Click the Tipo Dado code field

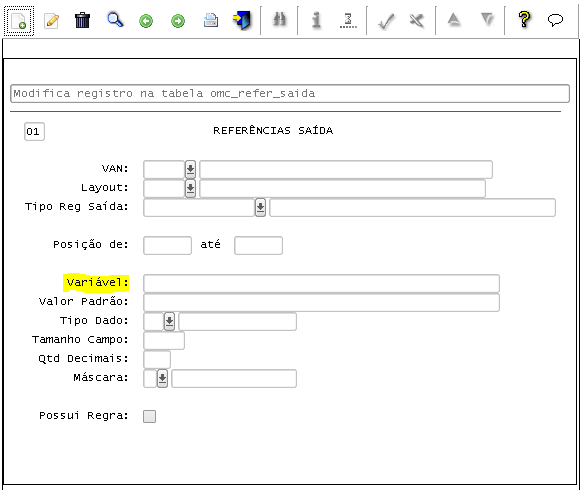click(x=154, y=322)
